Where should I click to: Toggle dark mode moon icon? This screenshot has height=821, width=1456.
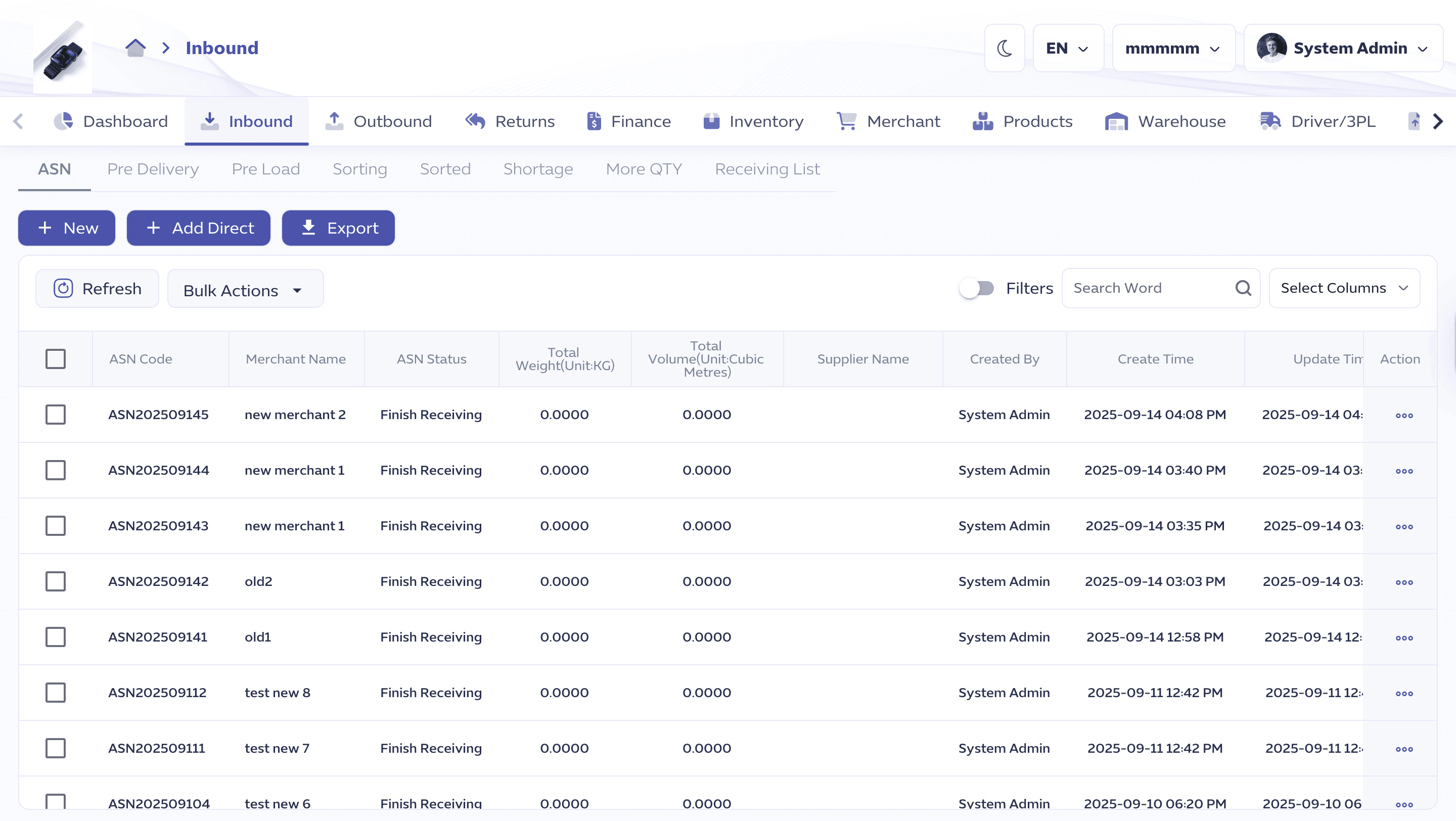[x=1005, y=48]
